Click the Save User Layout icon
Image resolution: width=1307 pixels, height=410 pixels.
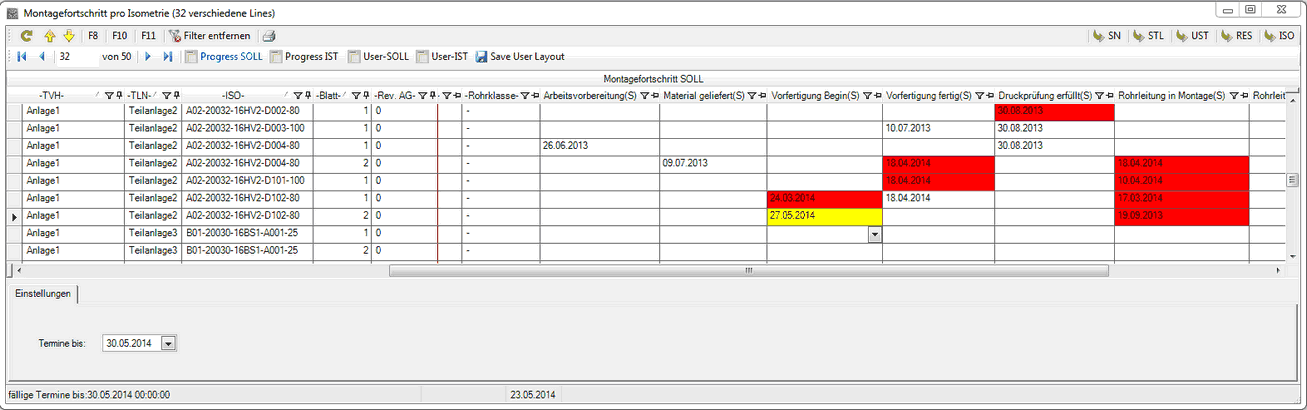481,57
